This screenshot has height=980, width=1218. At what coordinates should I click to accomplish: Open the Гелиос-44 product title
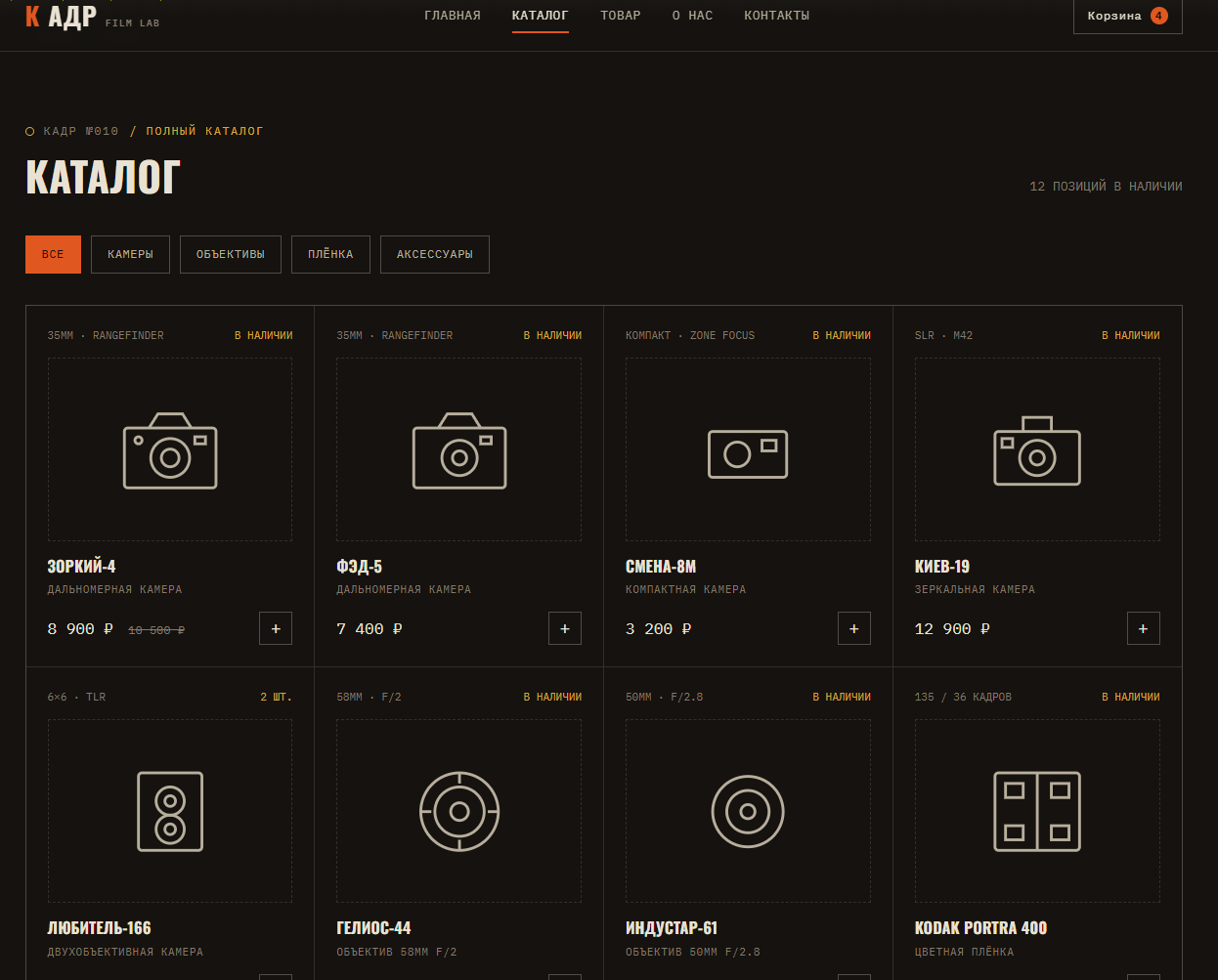click(373, 928)
